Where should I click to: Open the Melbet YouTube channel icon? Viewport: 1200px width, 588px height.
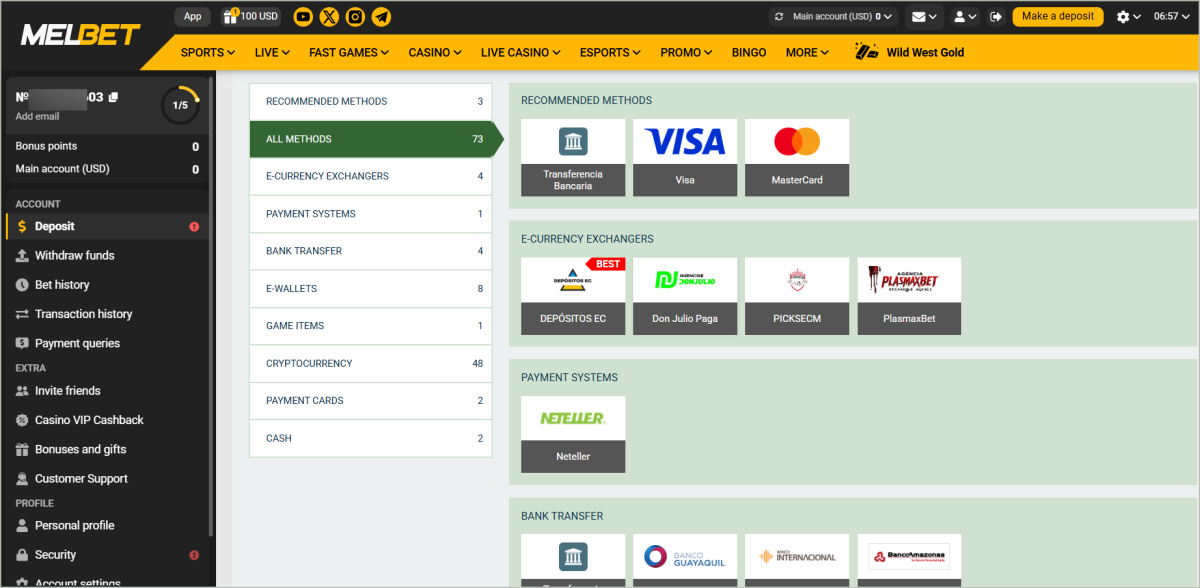coord(303,17)
